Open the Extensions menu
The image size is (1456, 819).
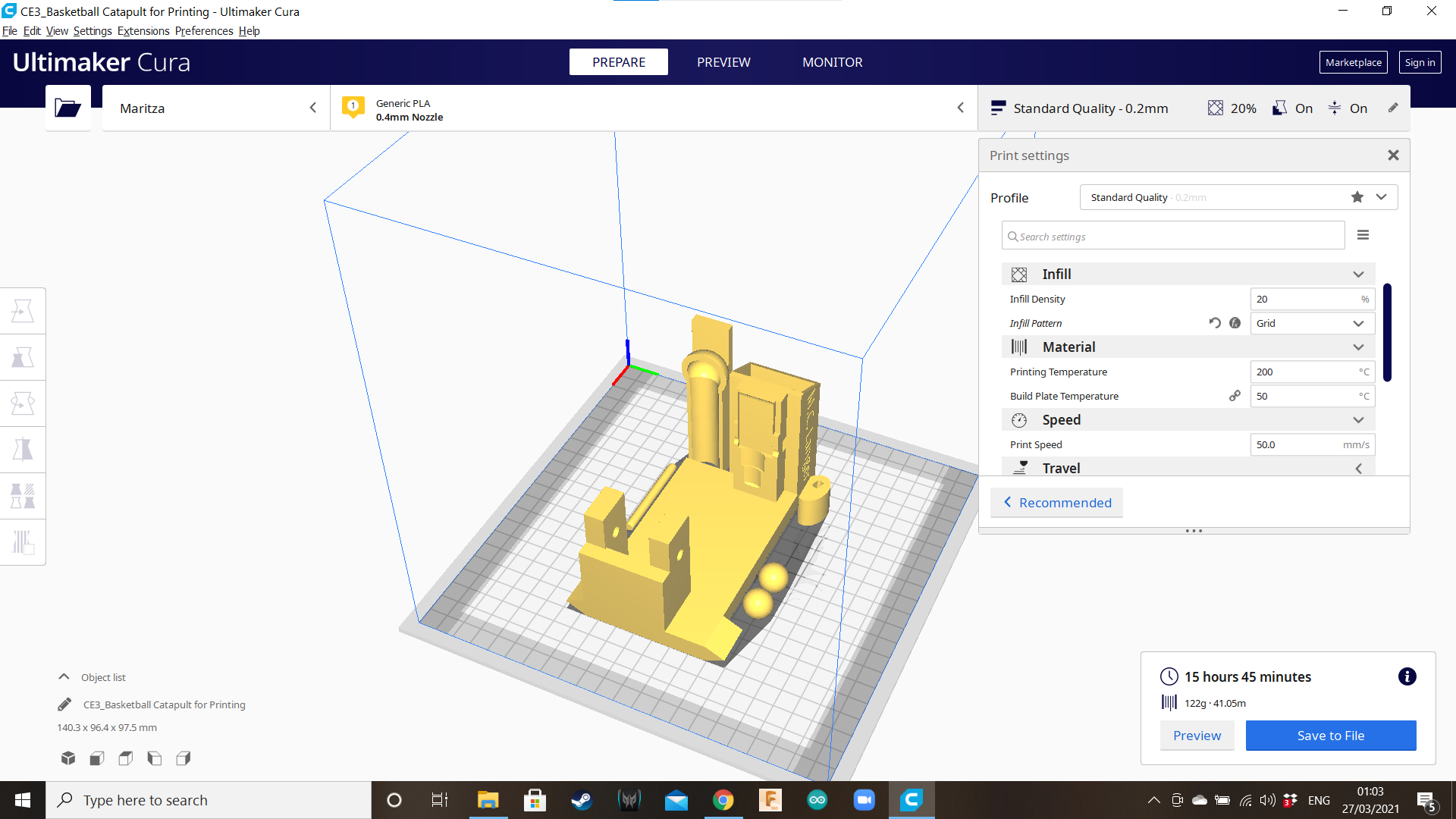pos(143,31)
